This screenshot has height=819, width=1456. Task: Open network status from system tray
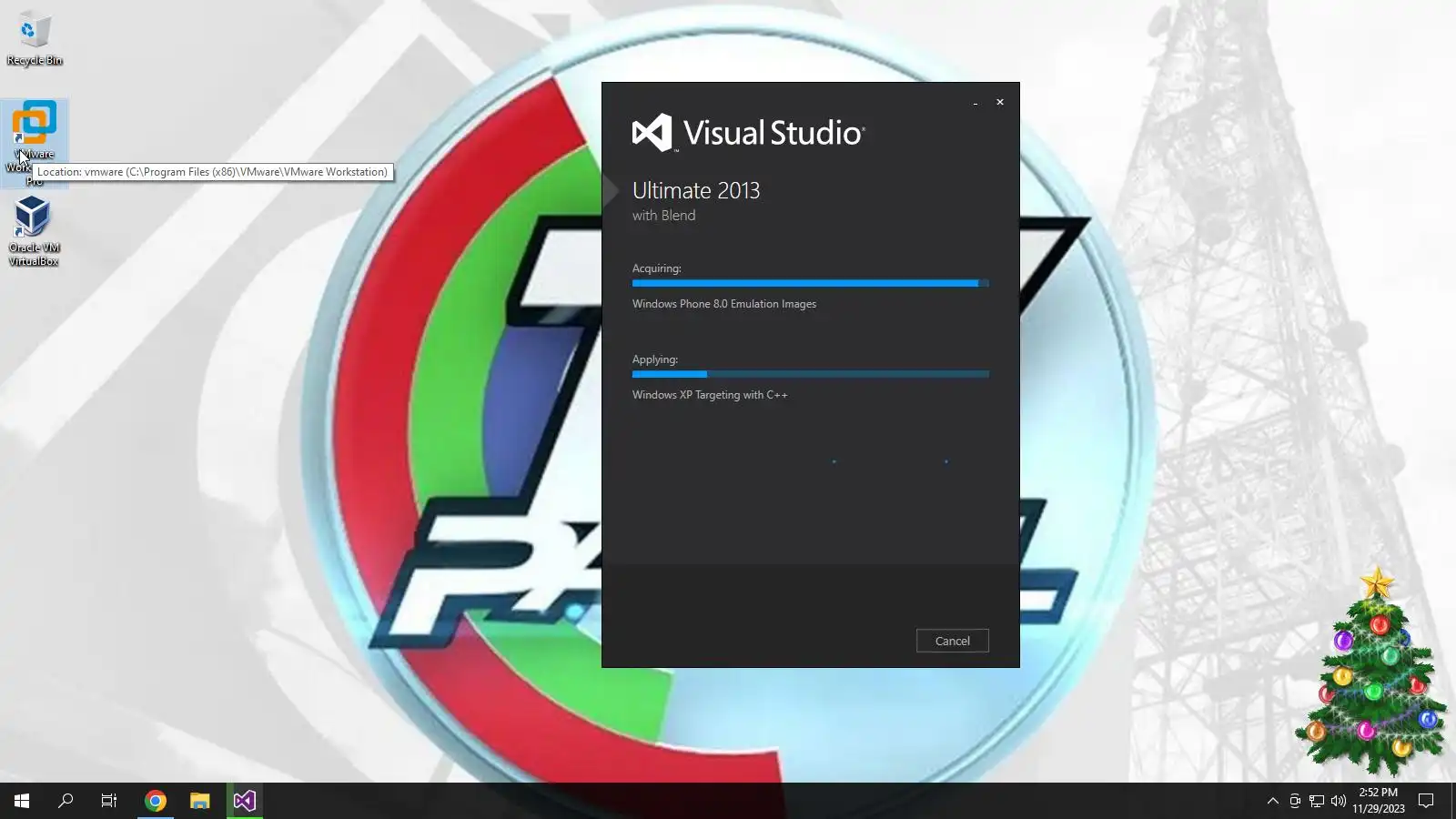point(1317,801)
